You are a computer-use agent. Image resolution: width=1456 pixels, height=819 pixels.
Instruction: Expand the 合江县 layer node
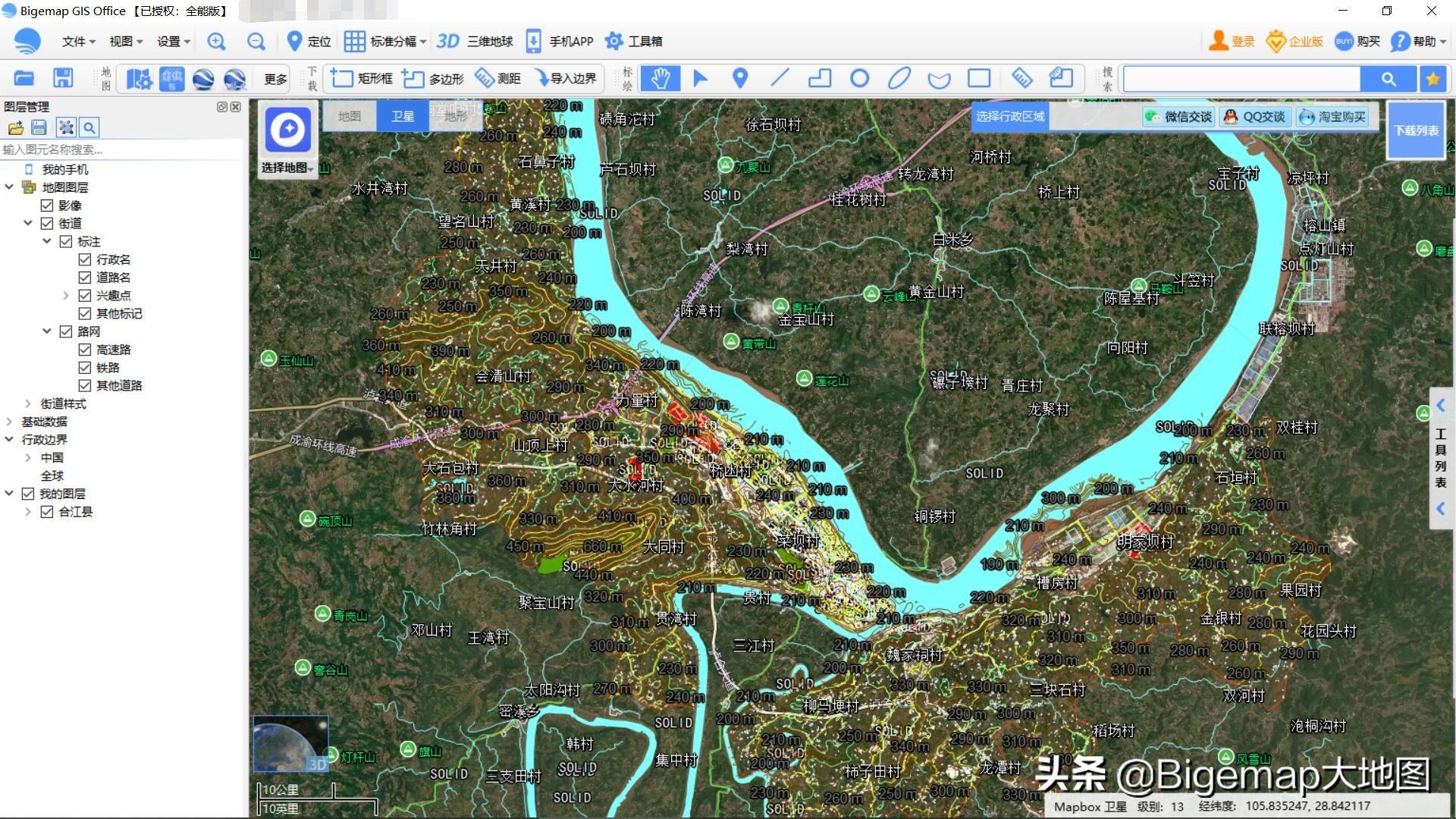pyautogui.click(x=28, y=512)
